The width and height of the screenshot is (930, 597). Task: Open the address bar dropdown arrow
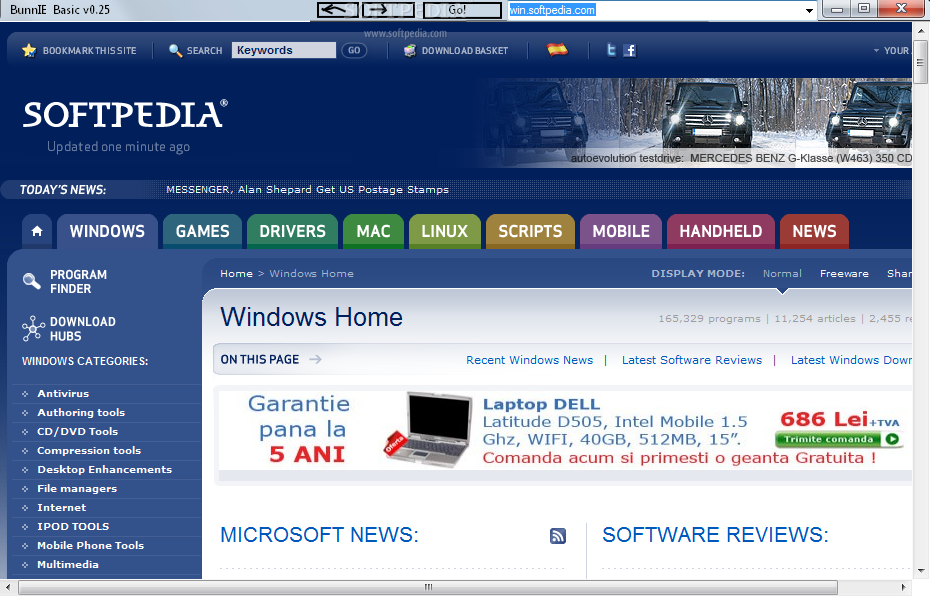tap(809, 11)
